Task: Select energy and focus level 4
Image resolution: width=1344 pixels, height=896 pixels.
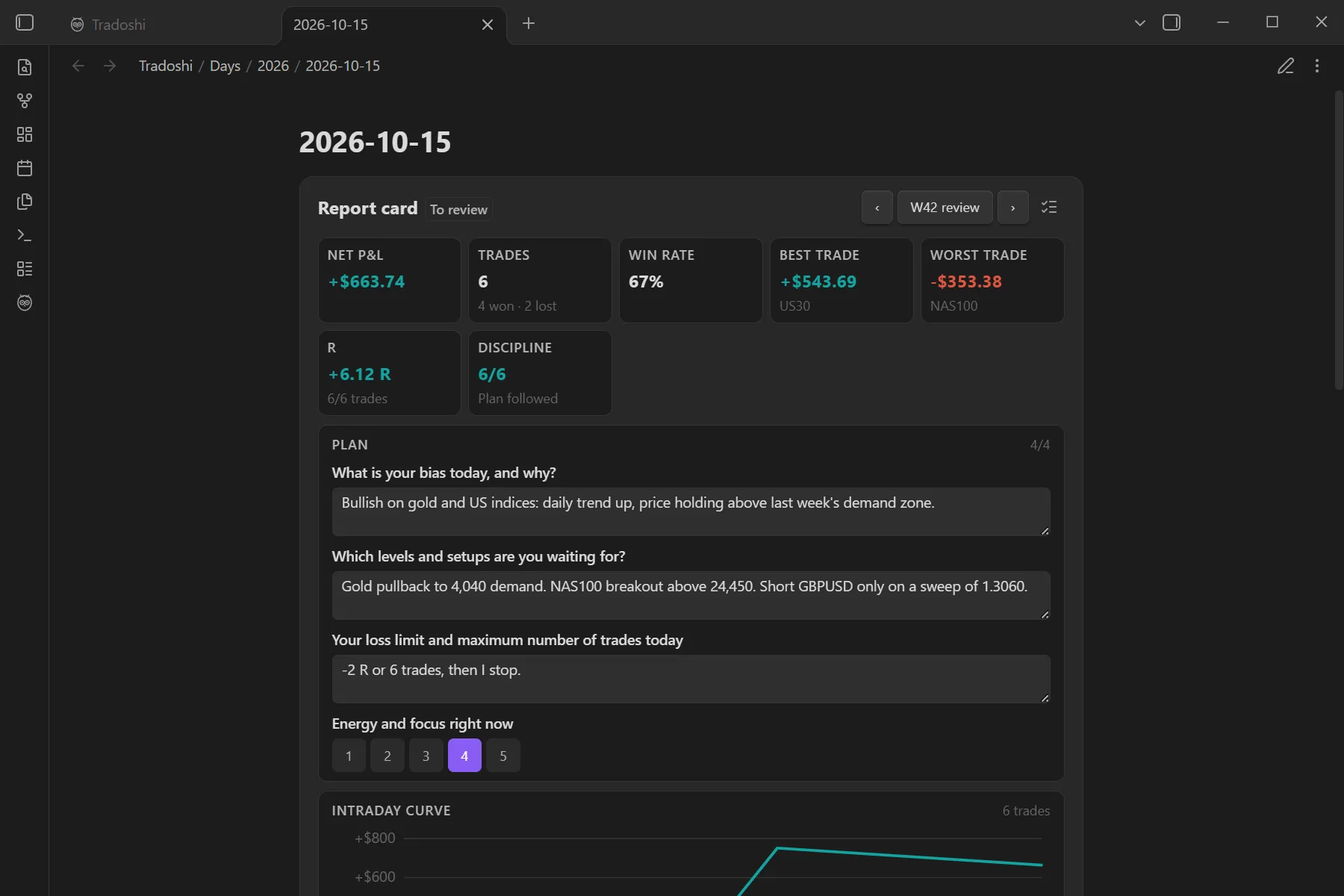Action: (464, 756)
